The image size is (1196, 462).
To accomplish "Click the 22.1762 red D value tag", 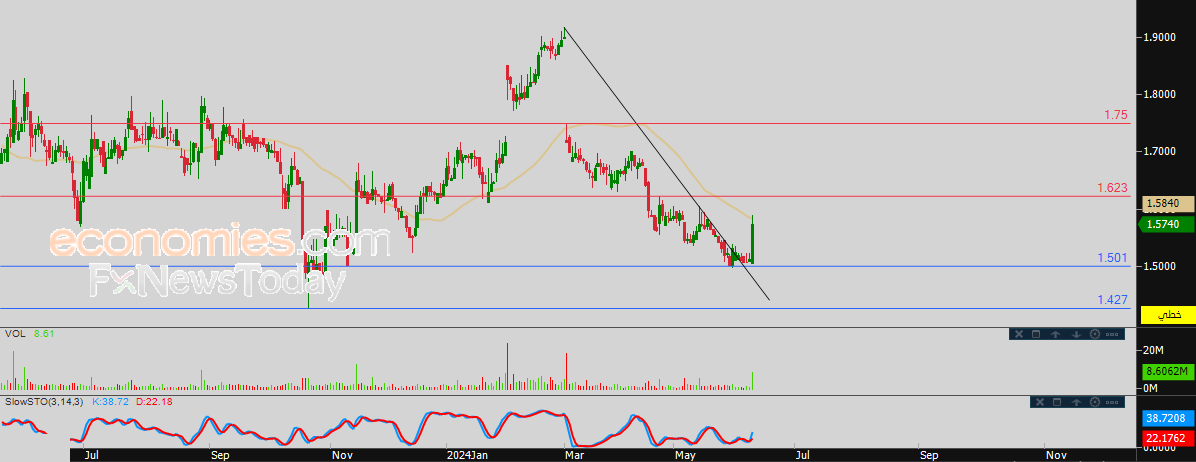I will tap(1167, 436).
